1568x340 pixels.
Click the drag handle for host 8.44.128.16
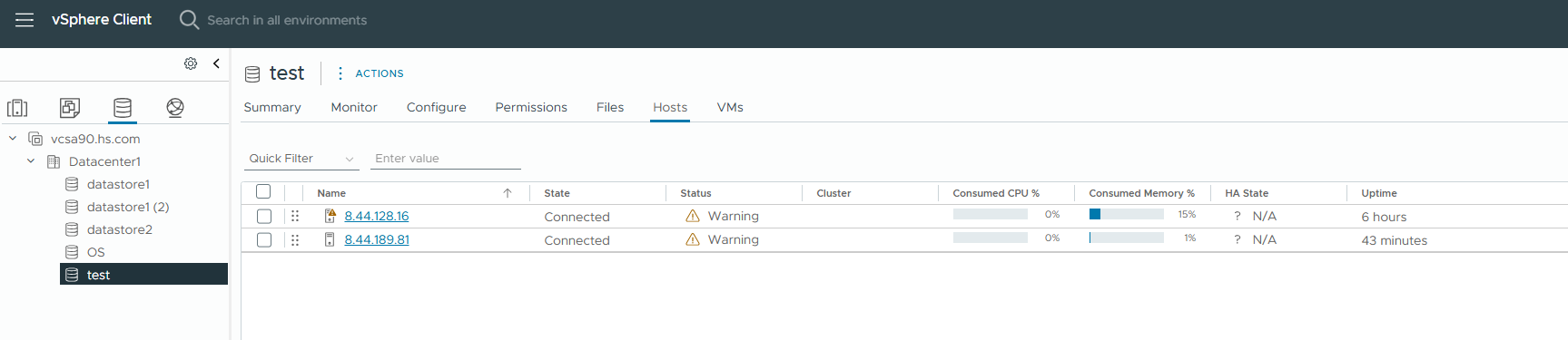(295, 216)
